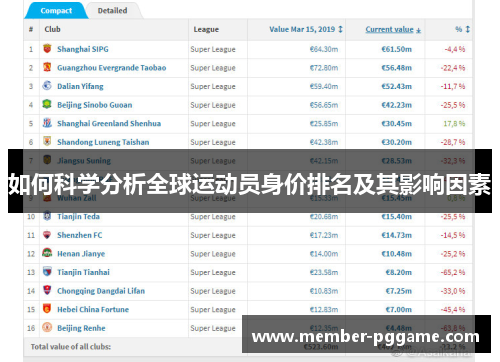Image resolution: width=500 pixels, height=362 pixels.
Task: Click Shanghai Greenland Shenhua crest icon
Action: [47, 123]
